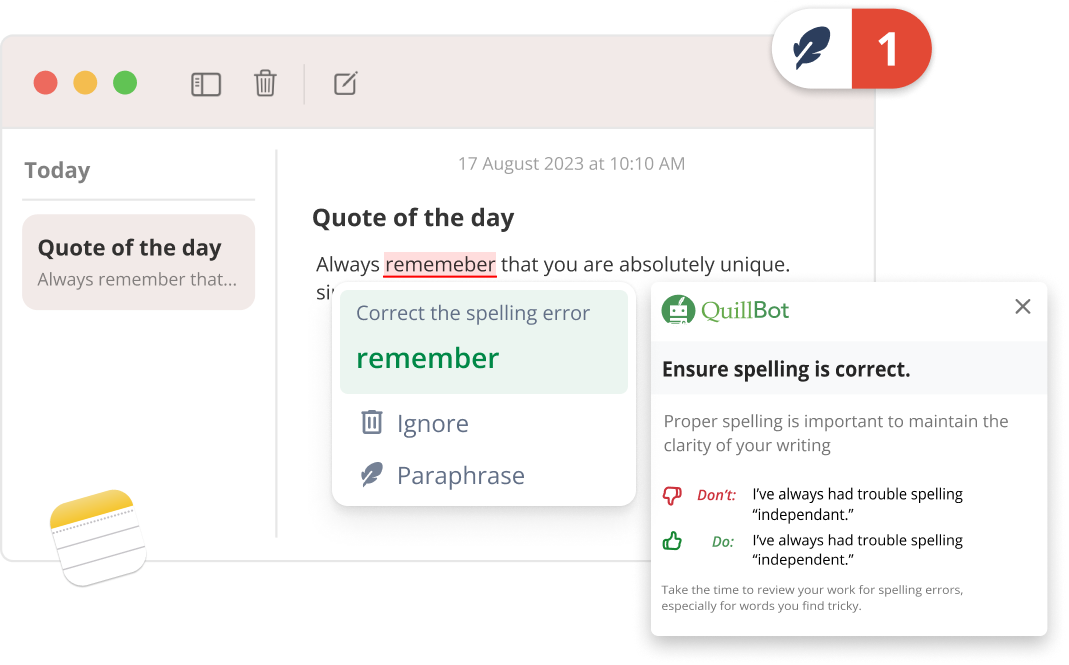Click the yellow traffic light to minimize Notes
The width and height of the screenshot is (1069, 665).
click(85, 82)
